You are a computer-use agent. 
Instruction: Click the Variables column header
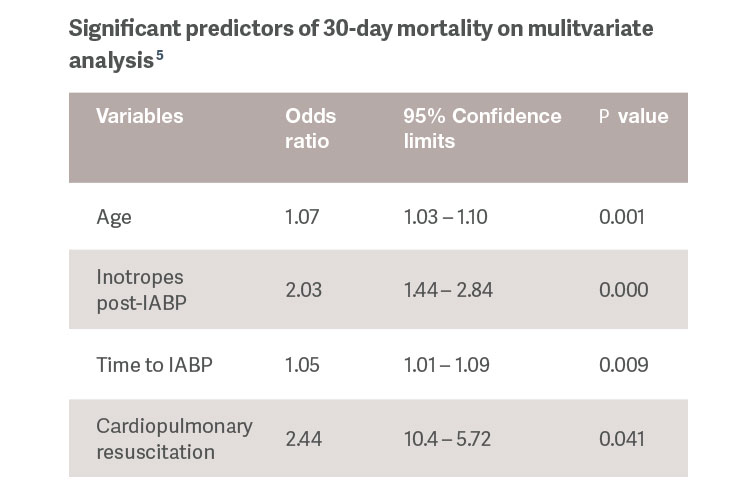click(x=140, y=117)
